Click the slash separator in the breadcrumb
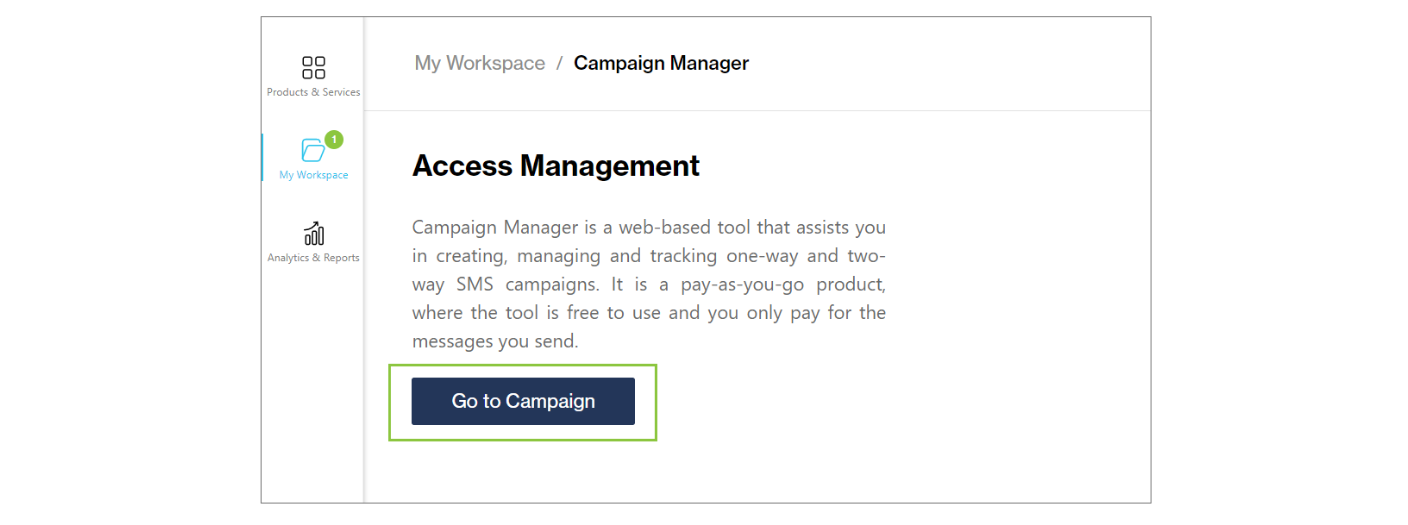Image resolution: width=1408 pixels, height=525 pixels. pos(559,63)
